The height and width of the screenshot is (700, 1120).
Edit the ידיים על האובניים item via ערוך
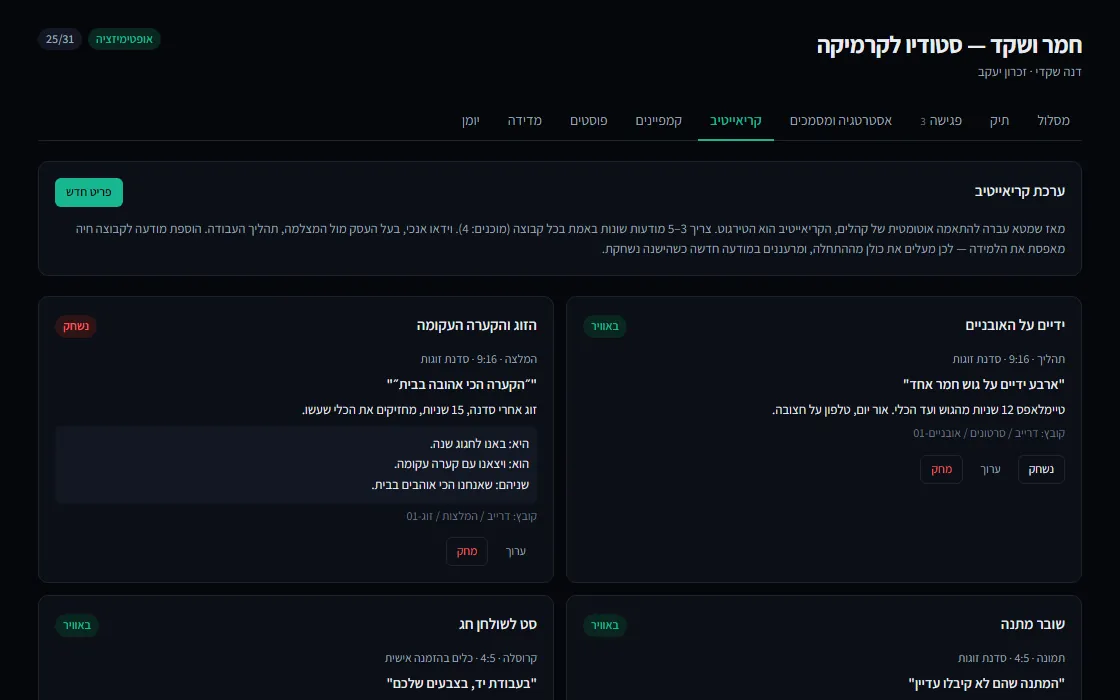990,469
